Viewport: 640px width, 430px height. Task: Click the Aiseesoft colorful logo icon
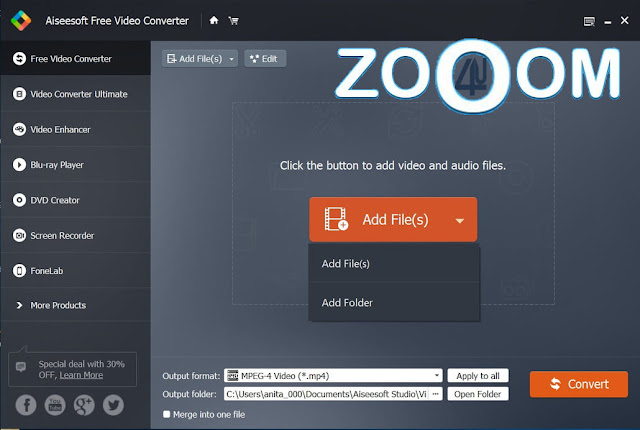click(x=21, y=20)
